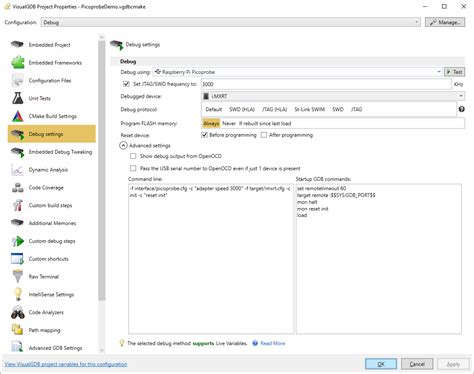Select If rebuilt since last load option
474x374 pixels.
tap(265, 123)
